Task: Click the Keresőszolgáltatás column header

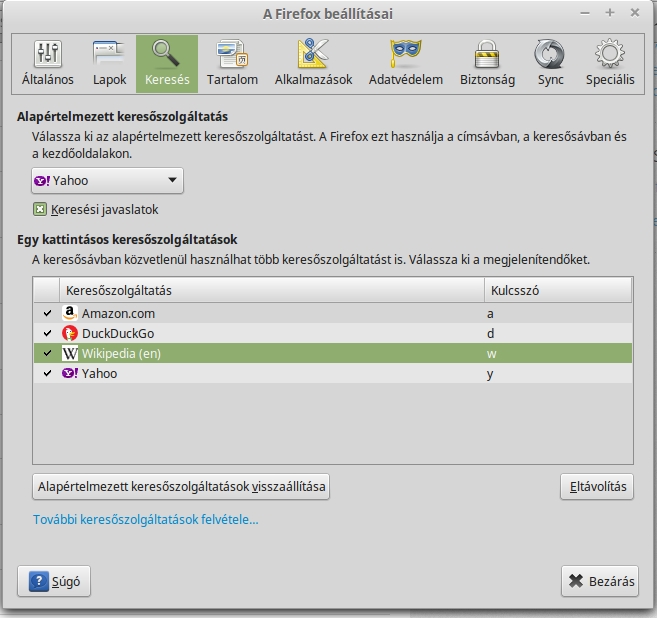Action: pos(272,290)
